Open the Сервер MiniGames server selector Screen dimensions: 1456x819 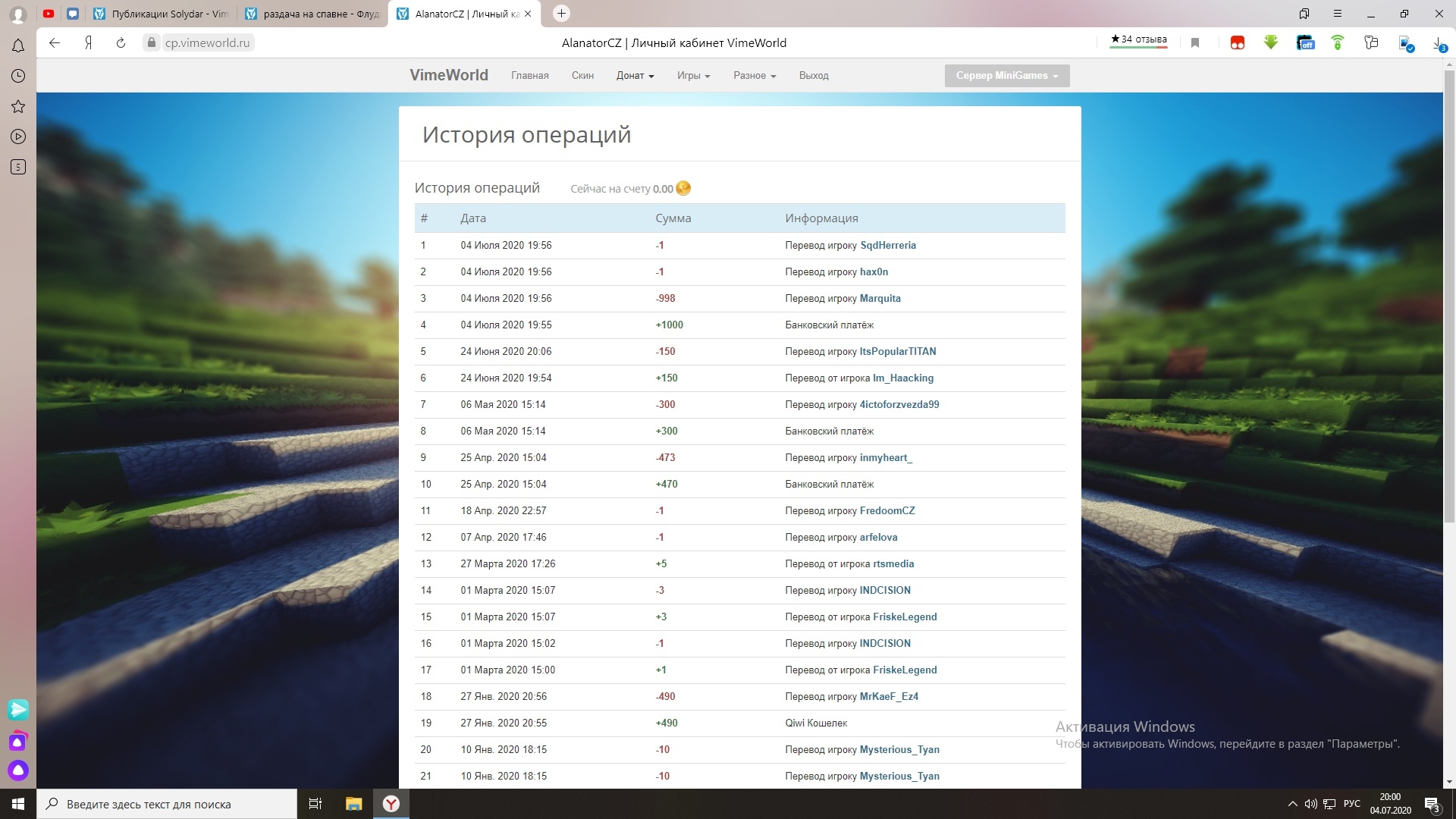coord(1007,76)
